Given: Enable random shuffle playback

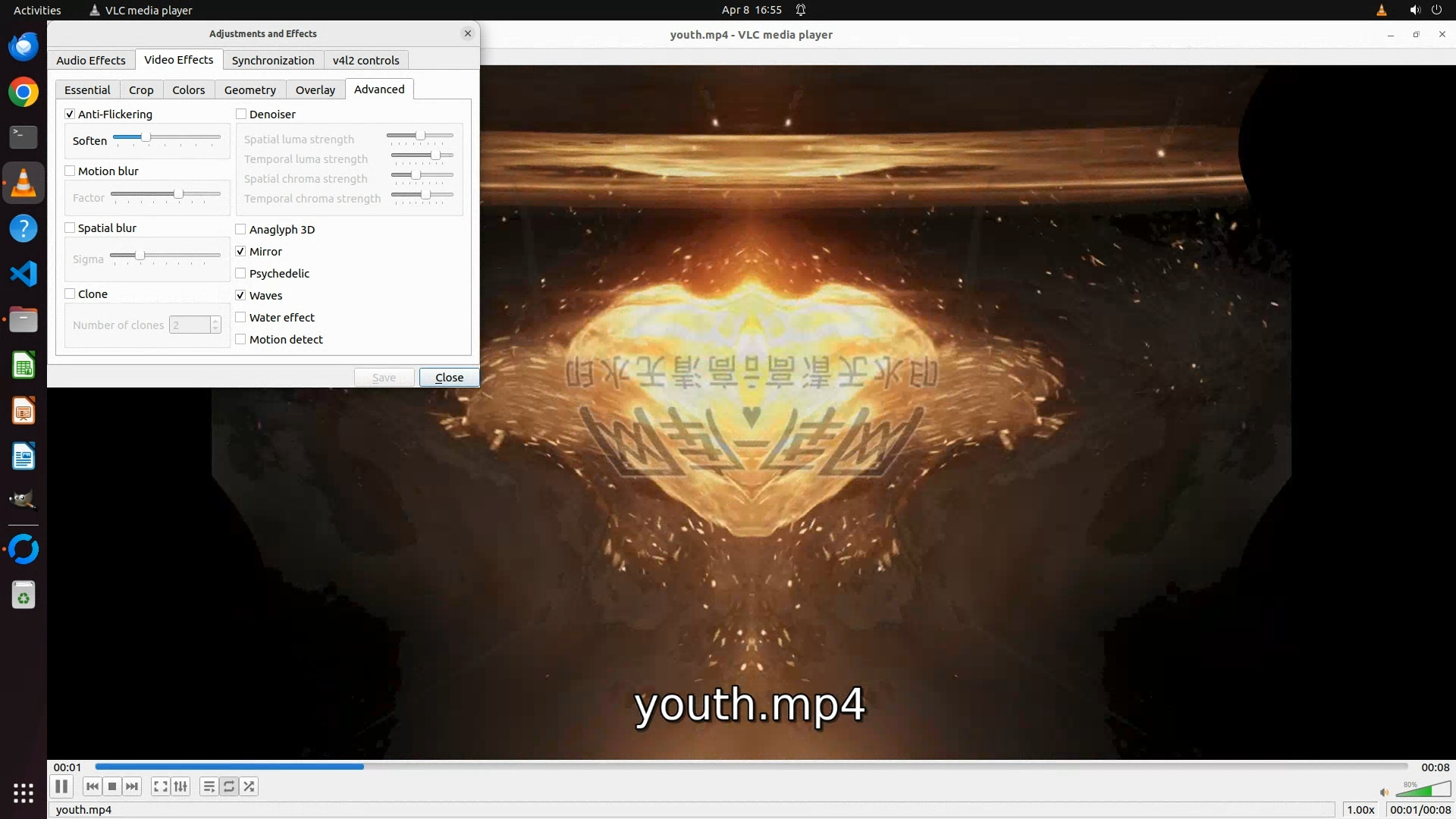Looking at the screenshot, I should (x=249, y=786).
